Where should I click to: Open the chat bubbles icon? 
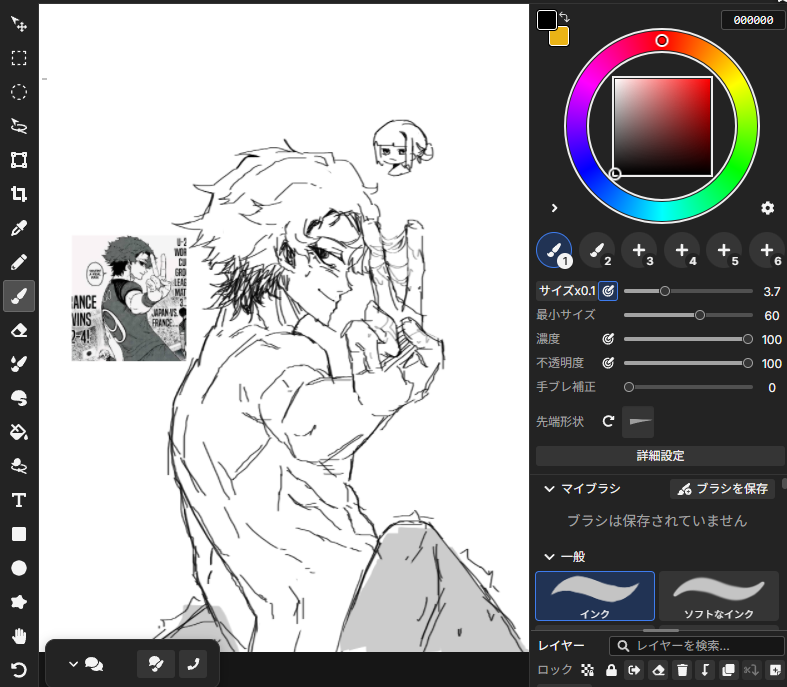[94, 664]
